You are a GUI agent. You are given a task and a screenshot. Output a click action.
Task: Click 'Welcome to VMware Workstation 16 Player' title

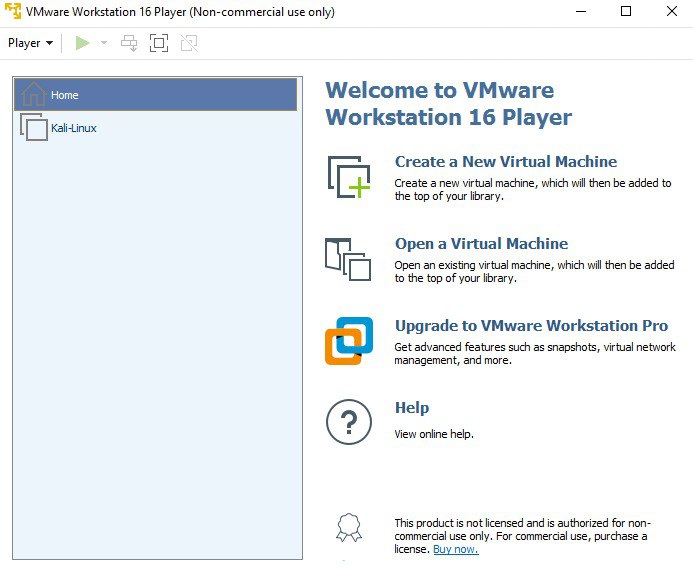click(x=449, y=103)
